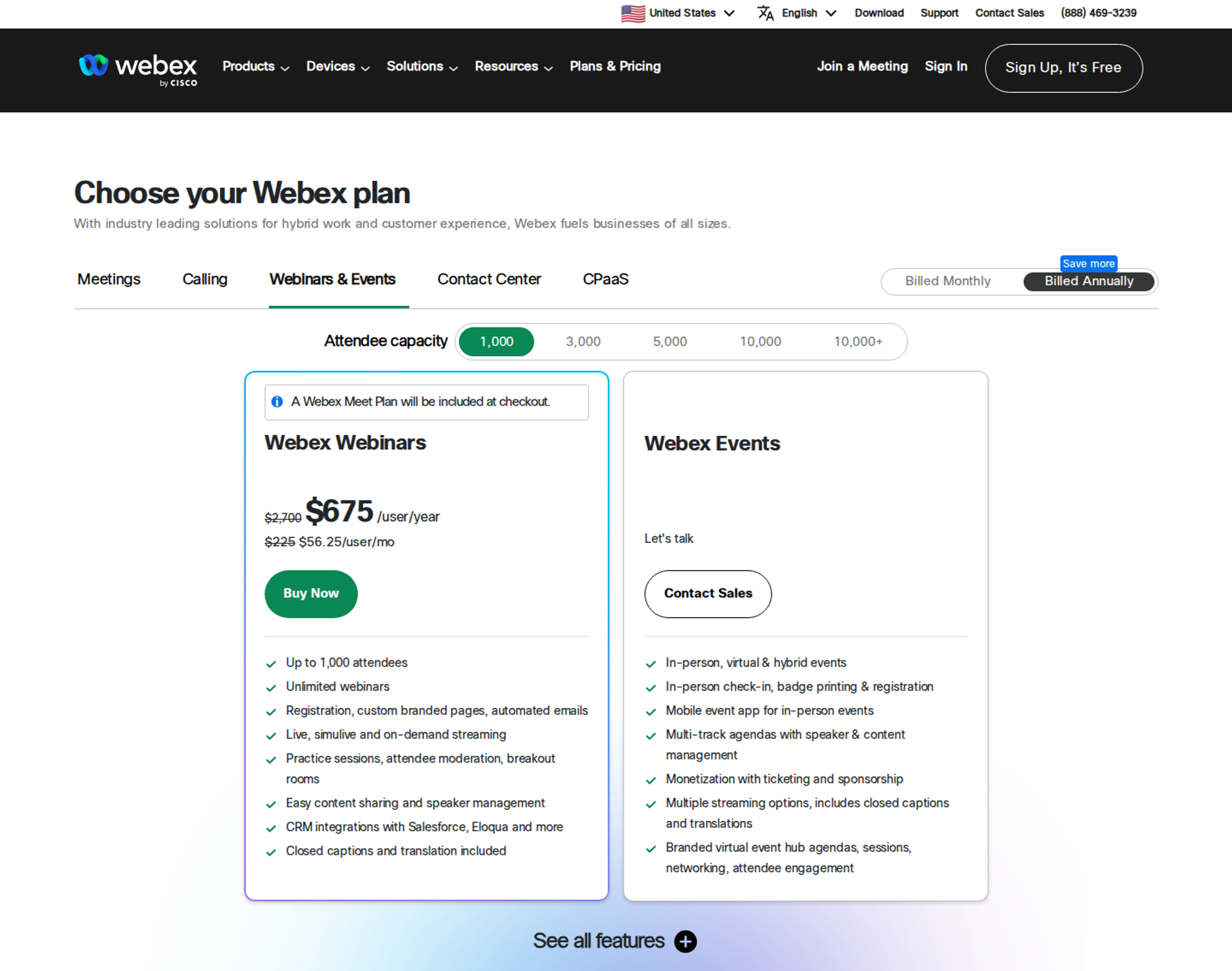Click the blue info icon in Webex Meet notice
1232x971 pixels.
tap(277, 402)
